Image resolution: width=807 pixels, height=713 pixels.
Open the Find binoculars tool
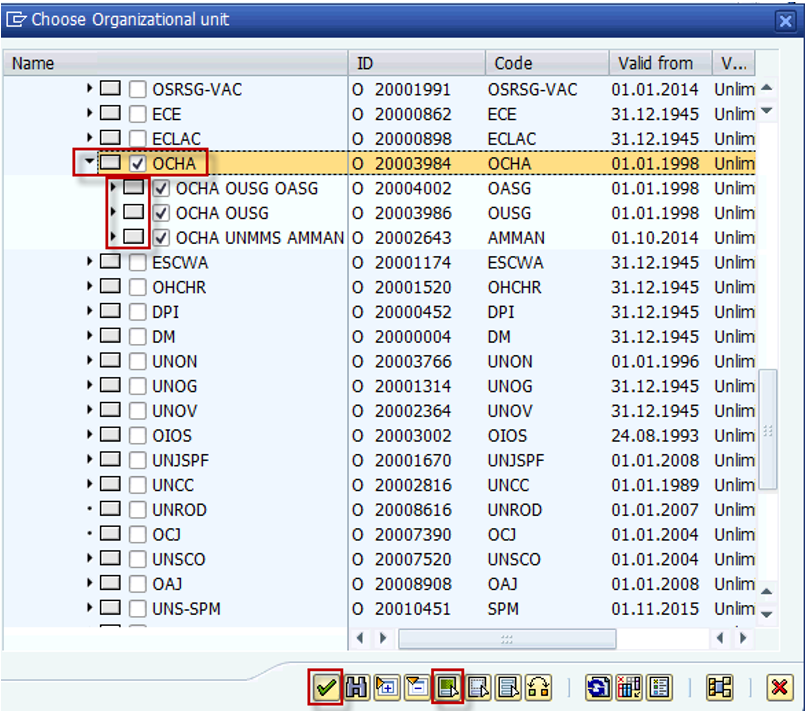[357, 687]
